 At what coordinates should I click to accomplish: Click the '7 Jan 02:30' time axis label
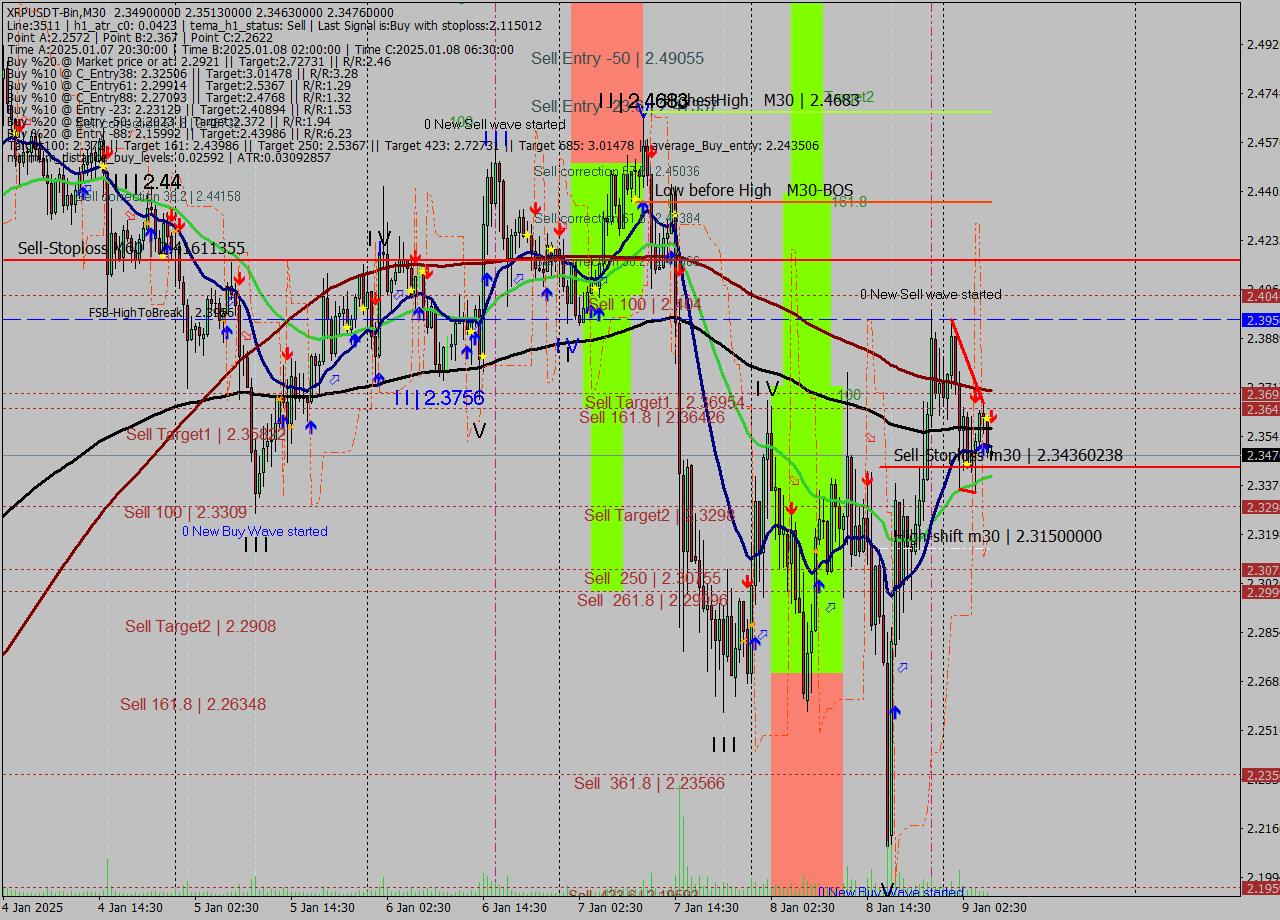(x=610, y=907)
